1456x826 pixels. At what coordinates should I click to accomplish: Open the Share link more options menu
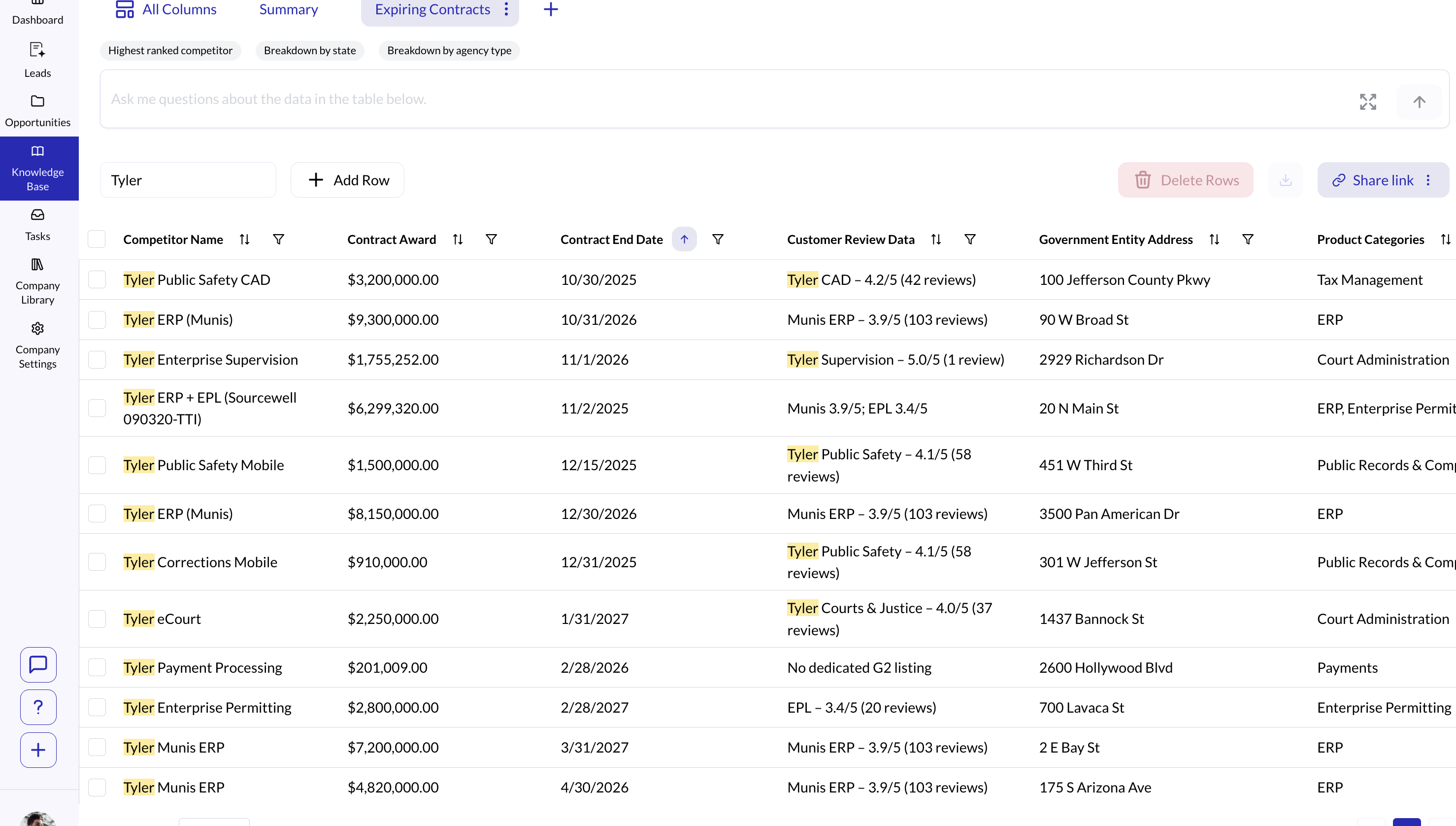point(1428,180)
